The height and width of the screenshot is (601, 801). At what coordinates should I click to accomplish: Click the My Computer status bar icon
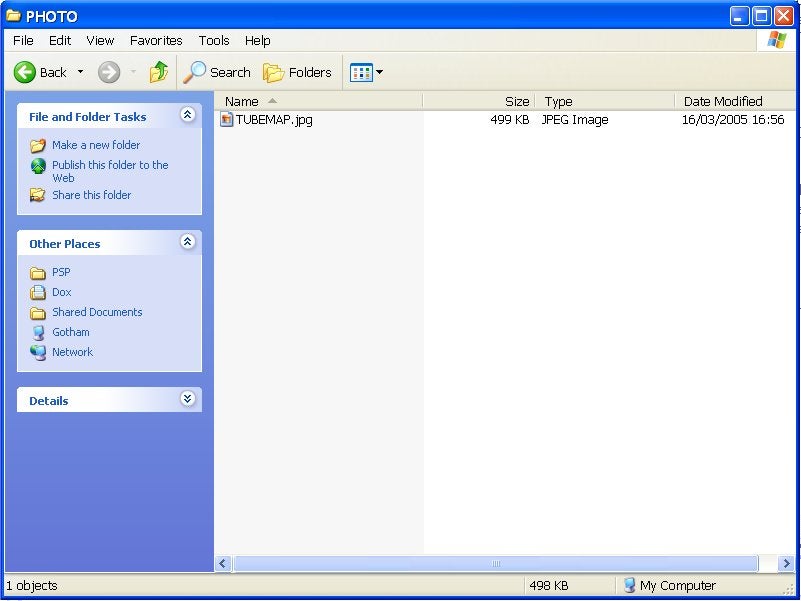[x=629, y=585]
